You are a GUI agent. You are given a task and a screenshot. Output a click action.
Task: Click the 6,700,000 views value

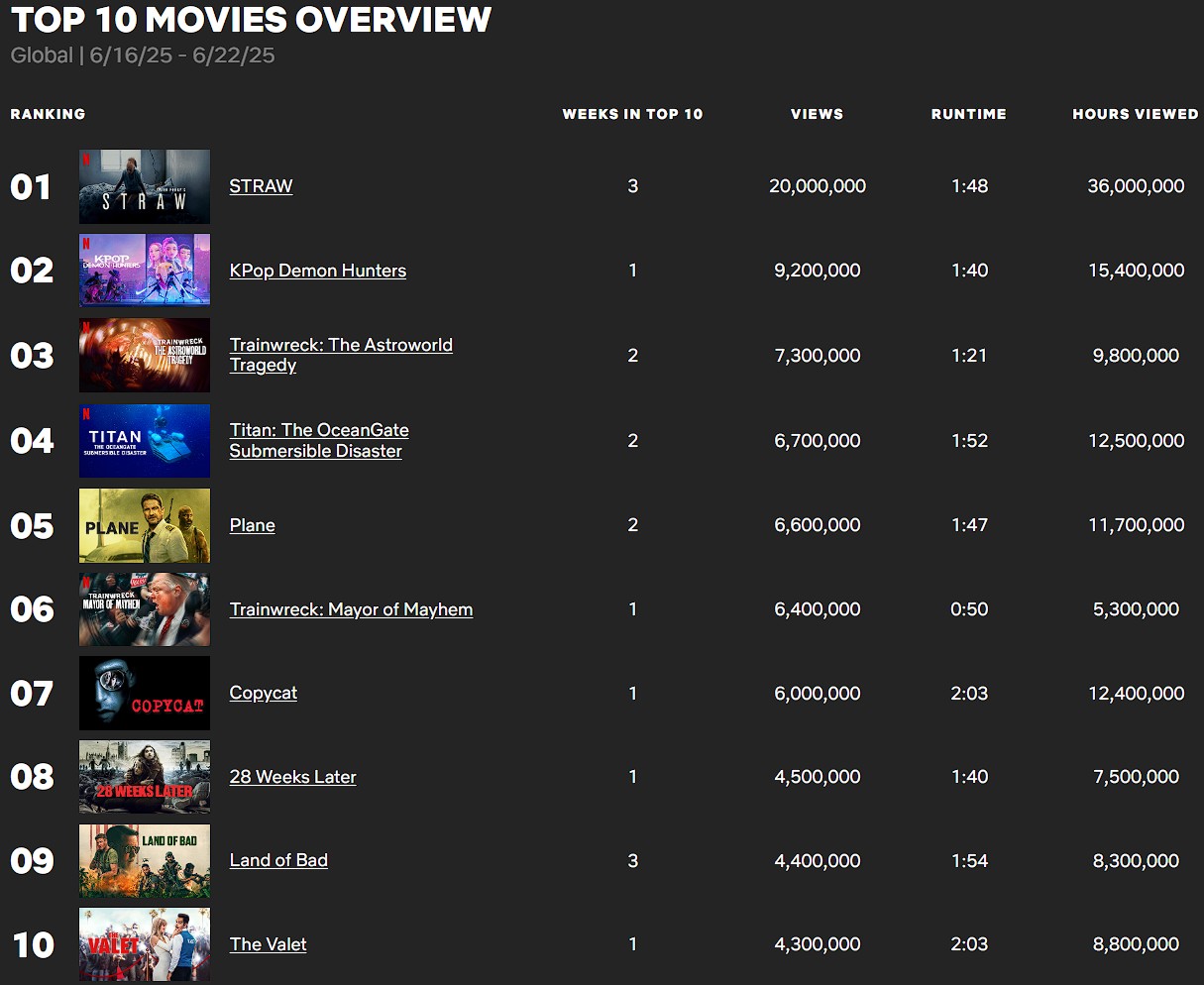click(x=818, y=440)
